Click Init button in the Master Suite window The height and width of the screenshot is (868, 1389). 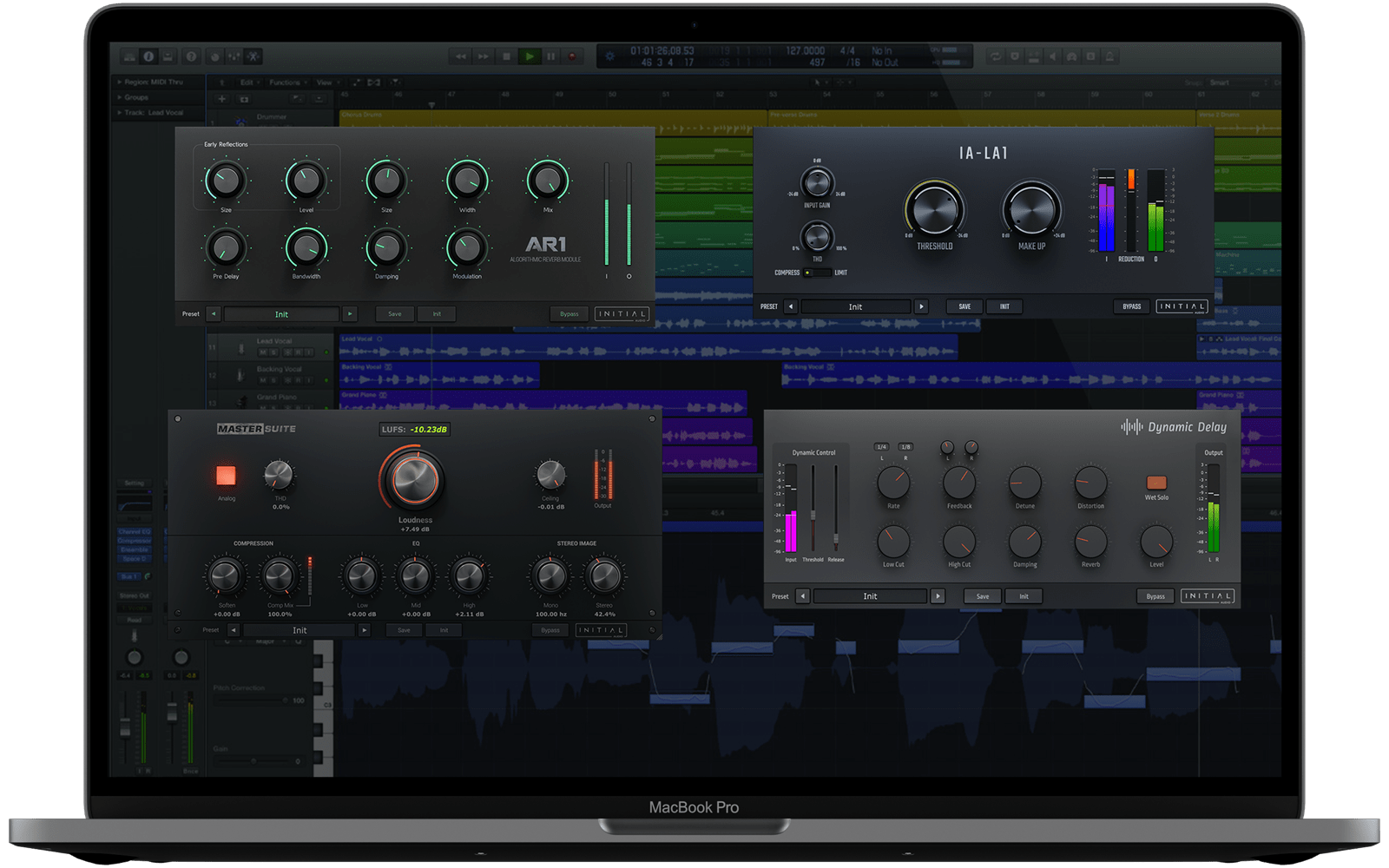[444, 630]
